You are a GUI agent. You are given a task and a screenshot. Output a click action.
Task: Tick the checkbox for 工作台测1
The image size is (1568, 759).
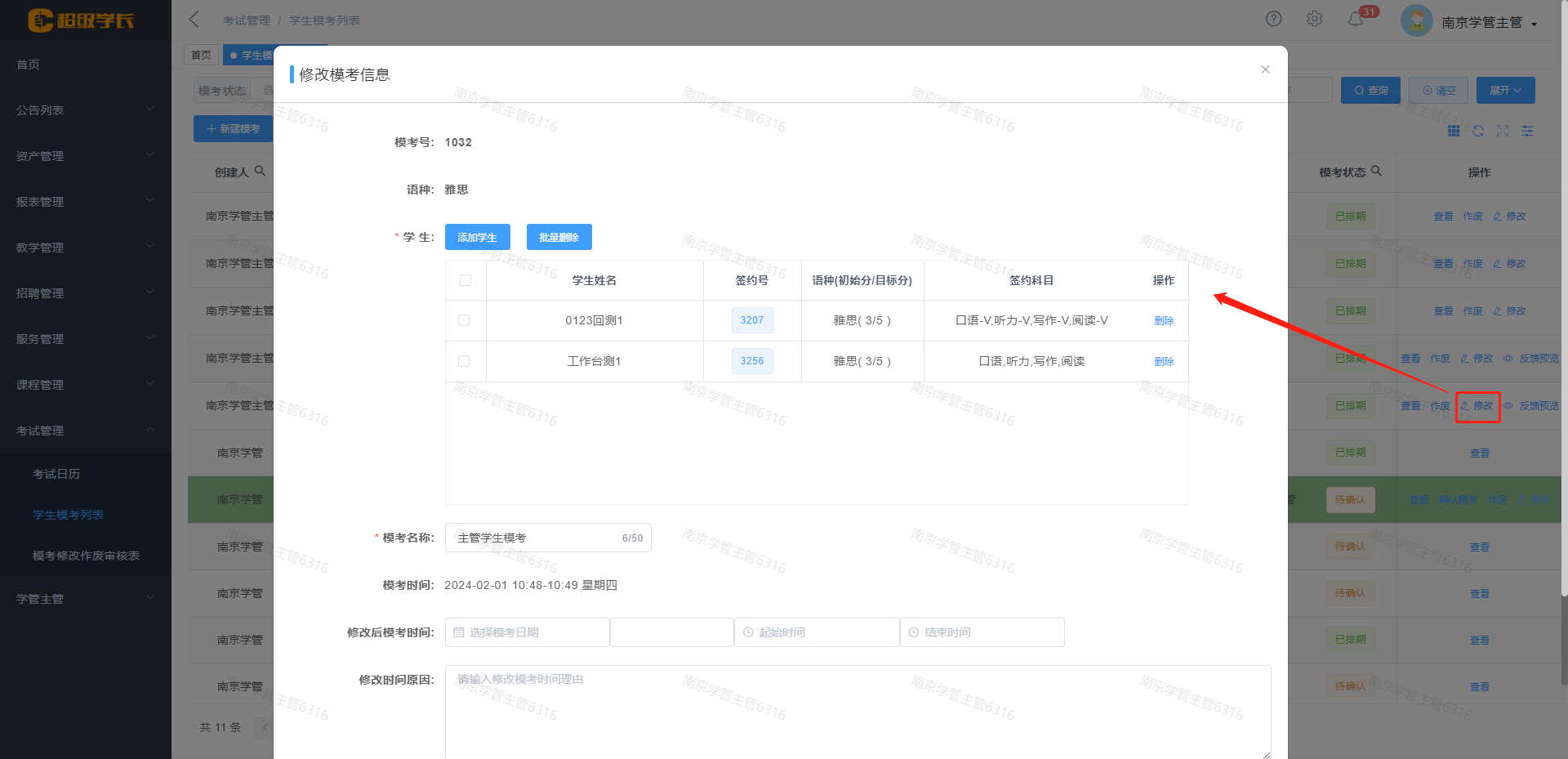464,361
